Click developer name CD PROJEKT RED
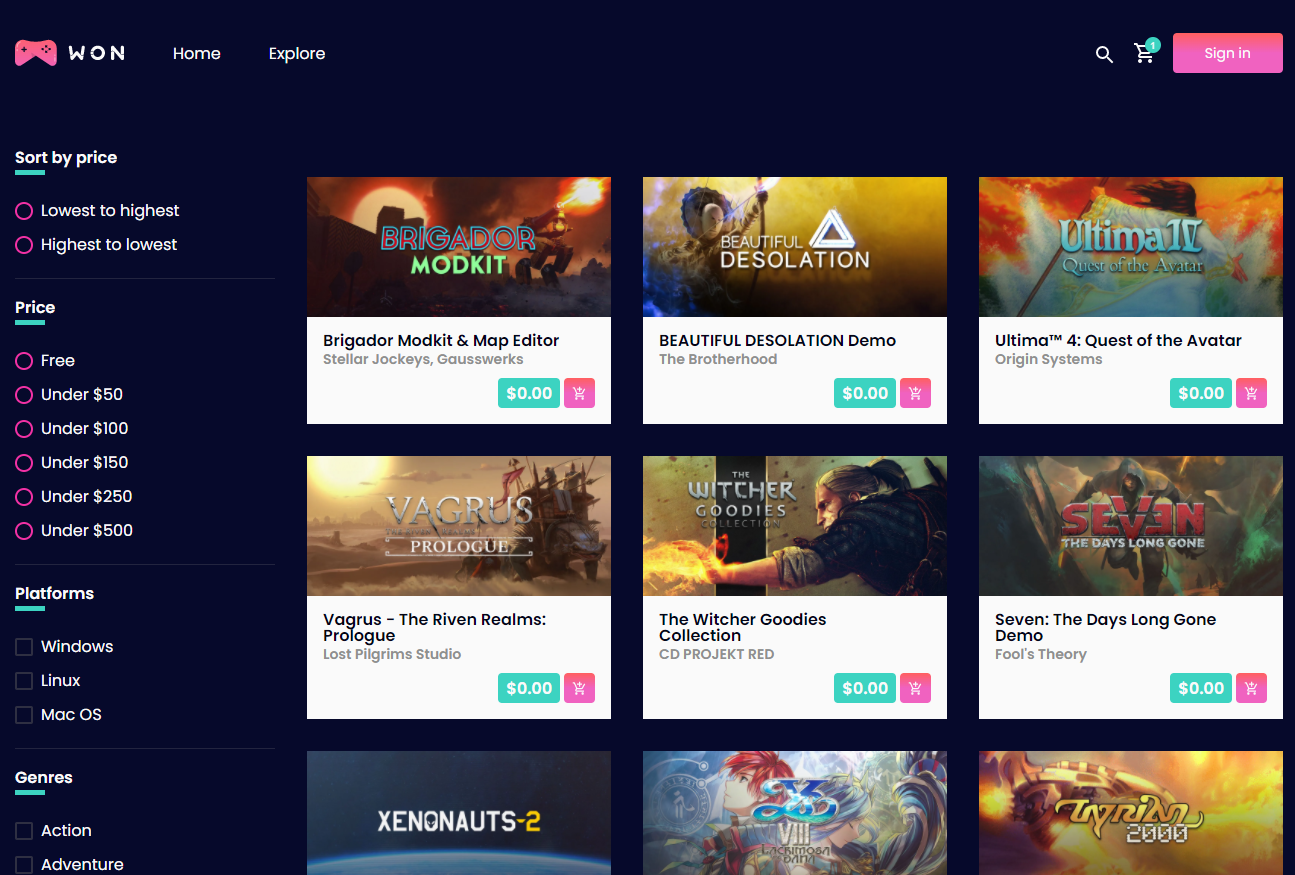 click(x=717, y=655)
